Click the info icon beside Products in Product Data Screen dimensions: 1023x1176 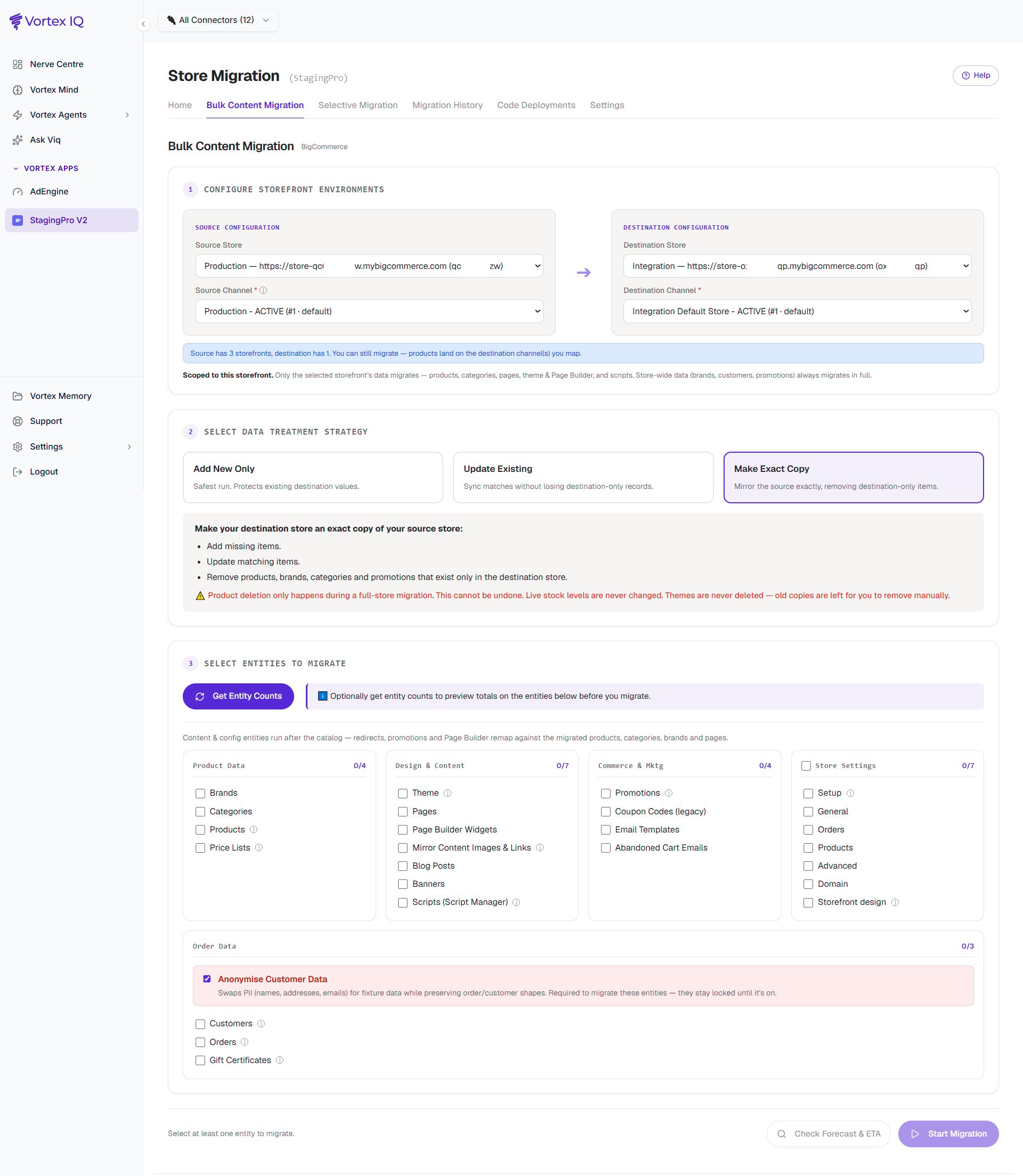point(254,830)
